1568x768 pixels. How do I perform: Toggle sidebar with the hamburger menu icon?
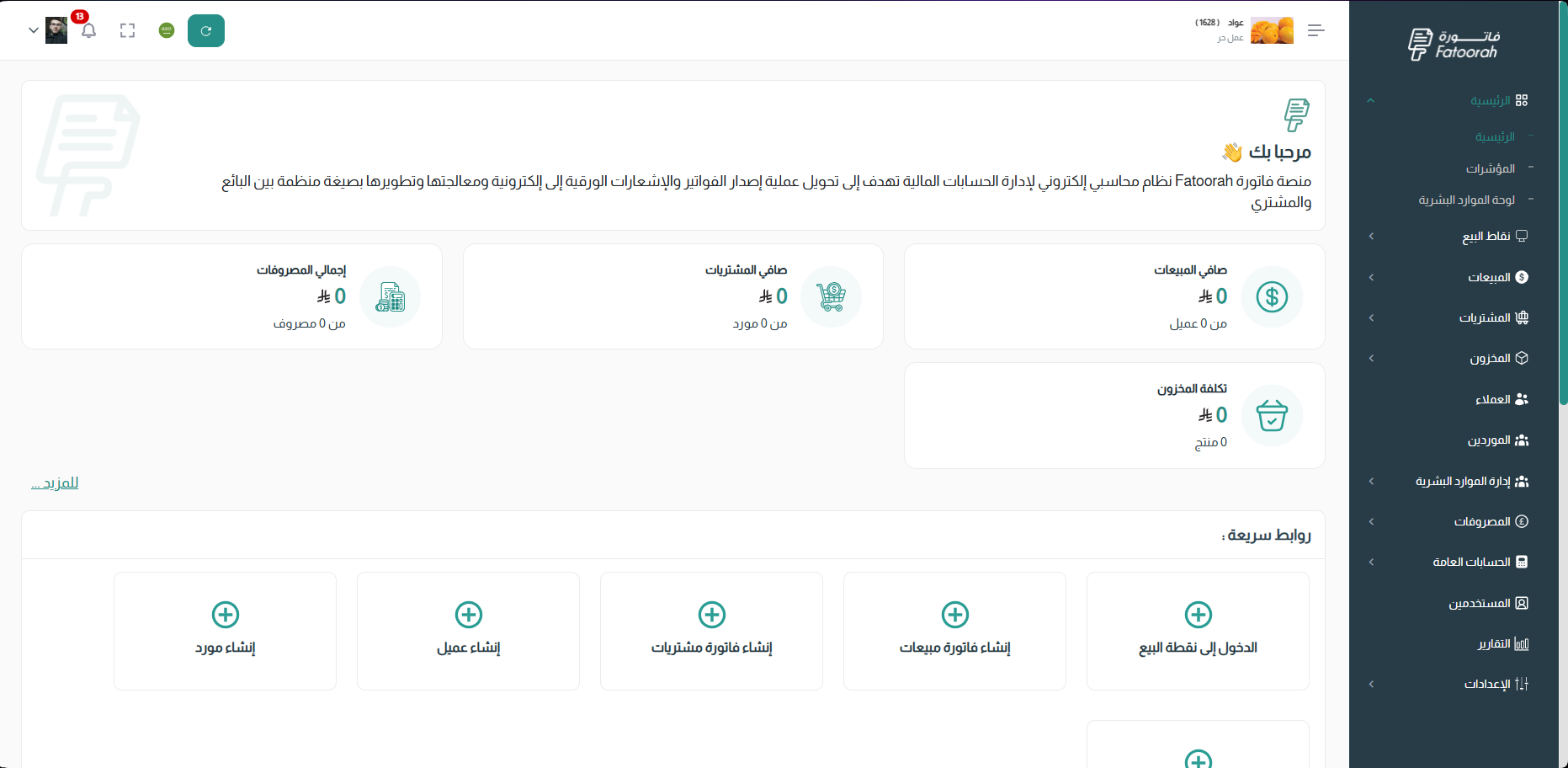tap(1316, 31)
